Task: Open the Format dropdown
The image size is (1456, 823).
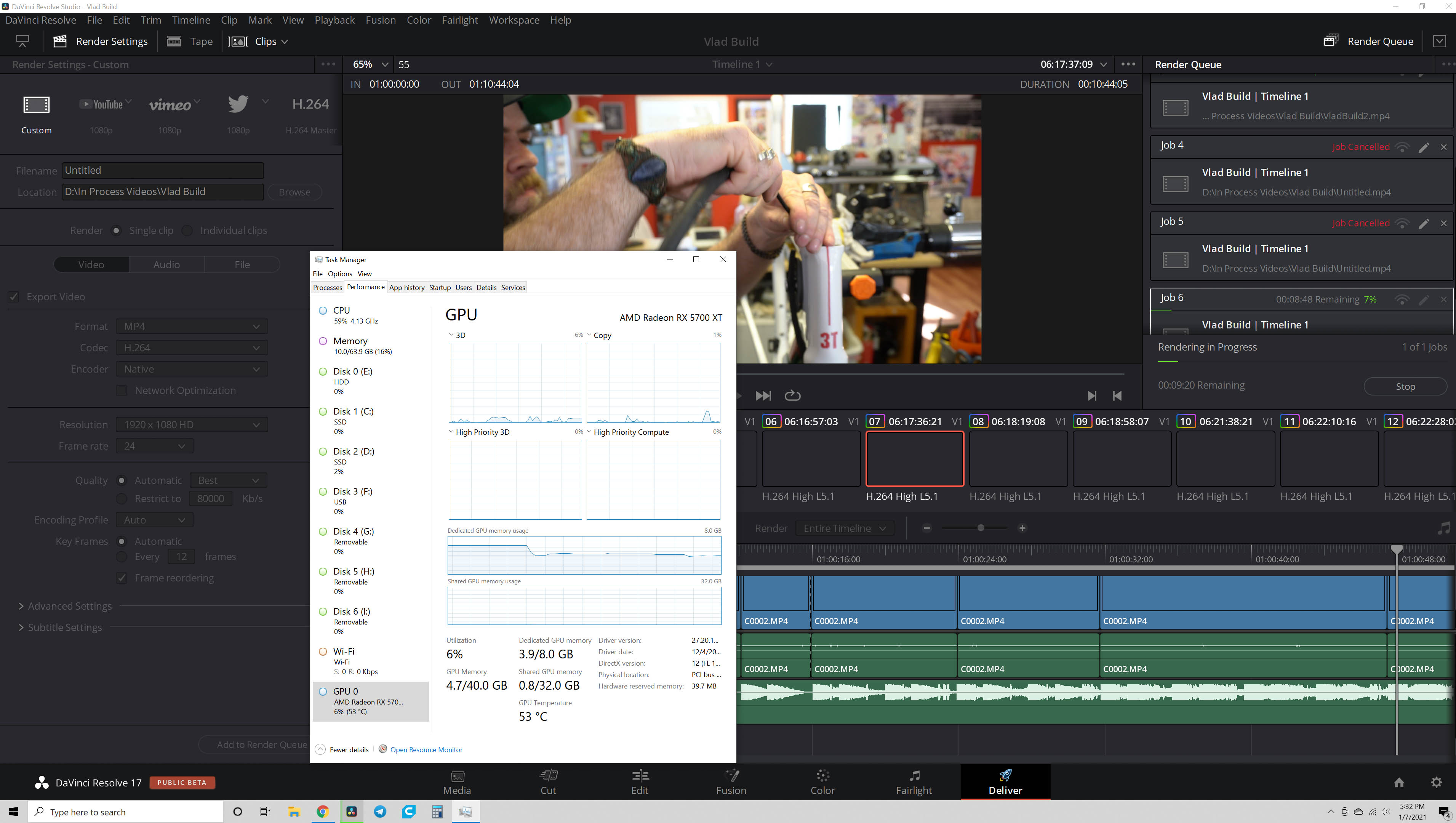Action: [192, 327]
